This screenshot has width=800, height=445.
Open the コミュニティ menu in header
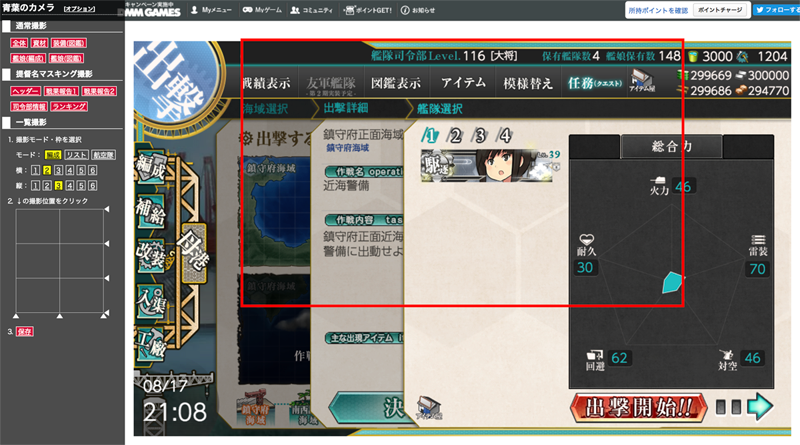[311, 10]
